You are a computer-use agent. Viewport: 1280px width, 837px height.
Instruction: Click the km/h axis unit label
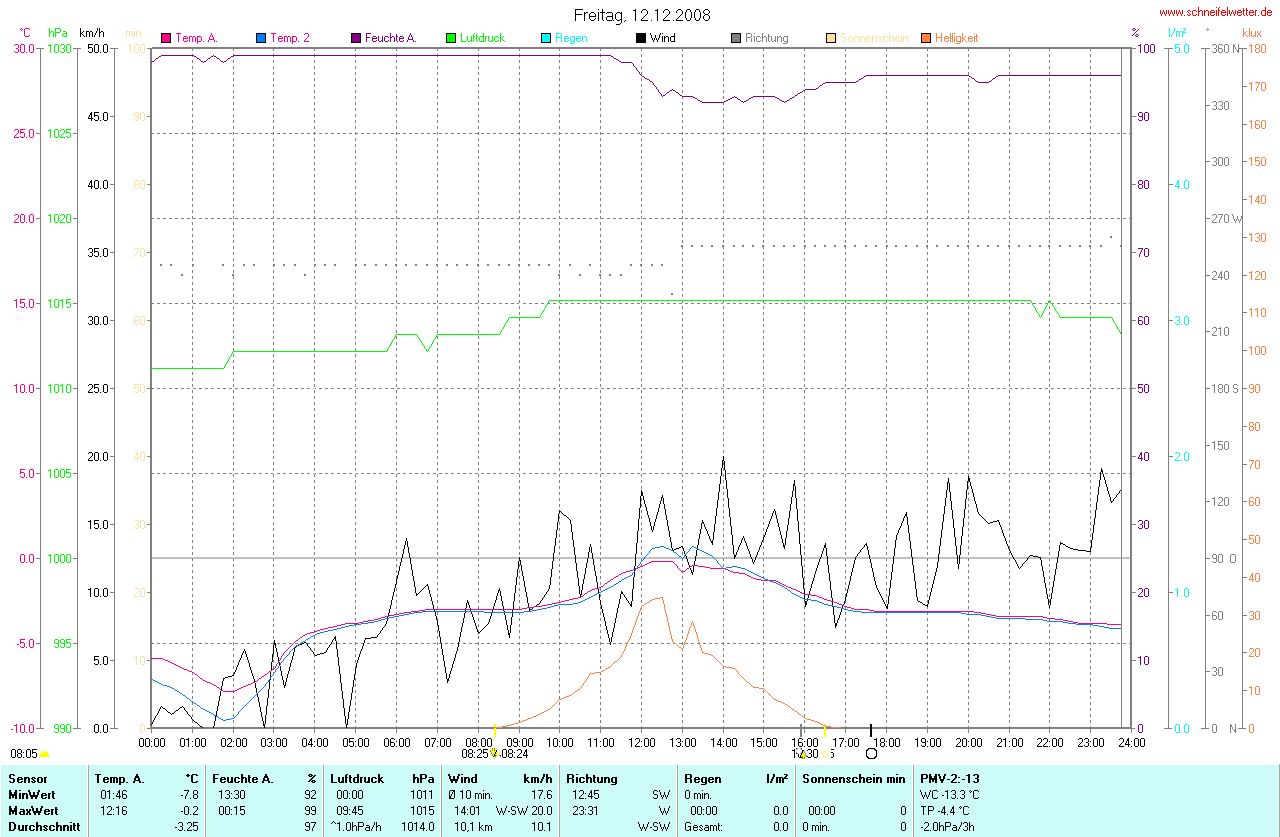click(94, 33)
